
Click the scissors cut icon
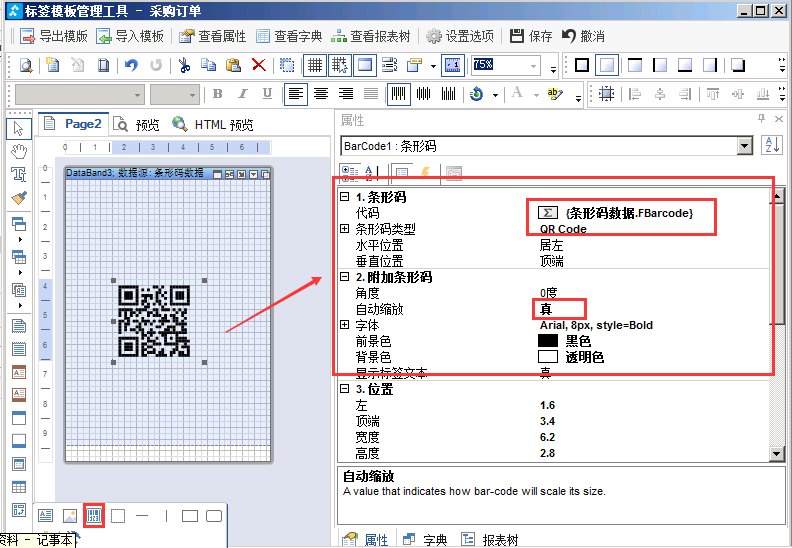coord(184,65)
